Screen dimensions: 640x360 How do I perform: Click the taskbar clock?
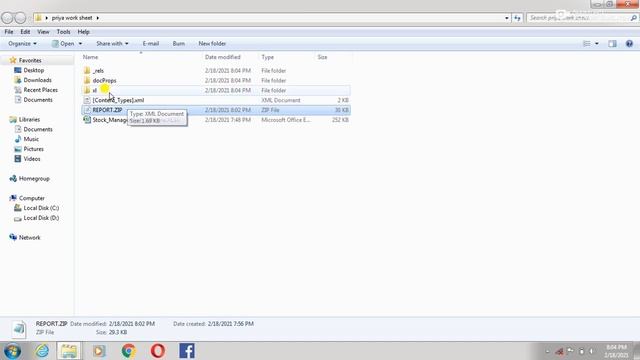click(x=616, y=351)
